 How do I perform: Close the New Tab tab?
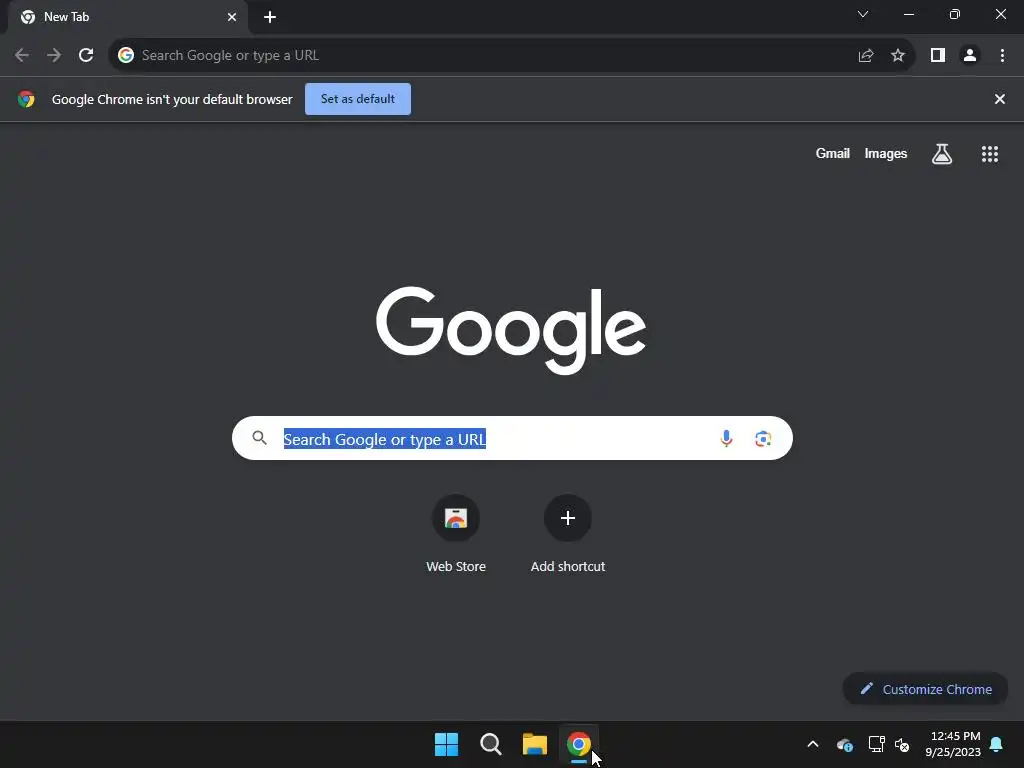click(232, 17)
